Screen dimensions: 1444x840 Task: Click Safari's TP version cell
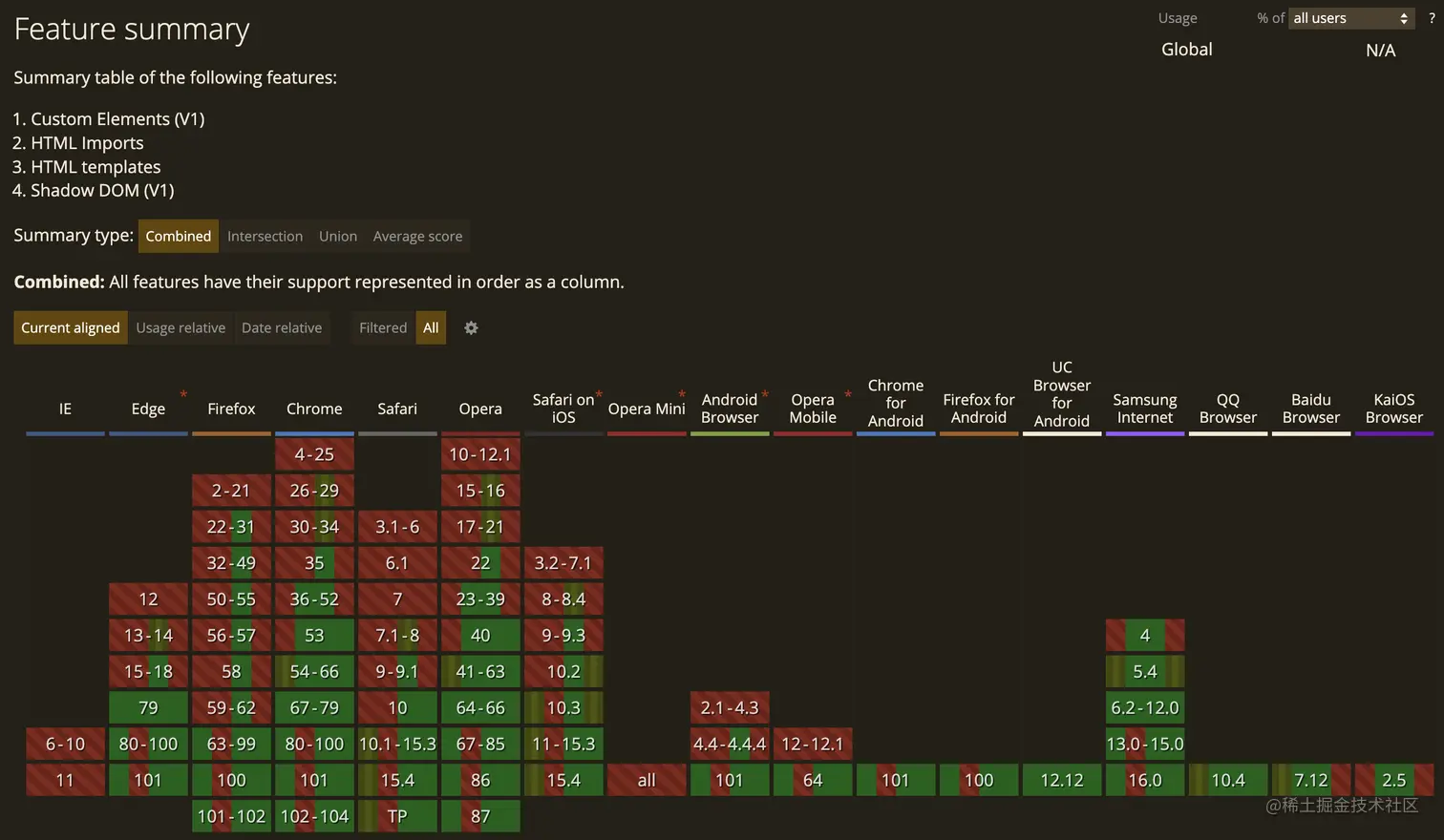tap(397, 815)
